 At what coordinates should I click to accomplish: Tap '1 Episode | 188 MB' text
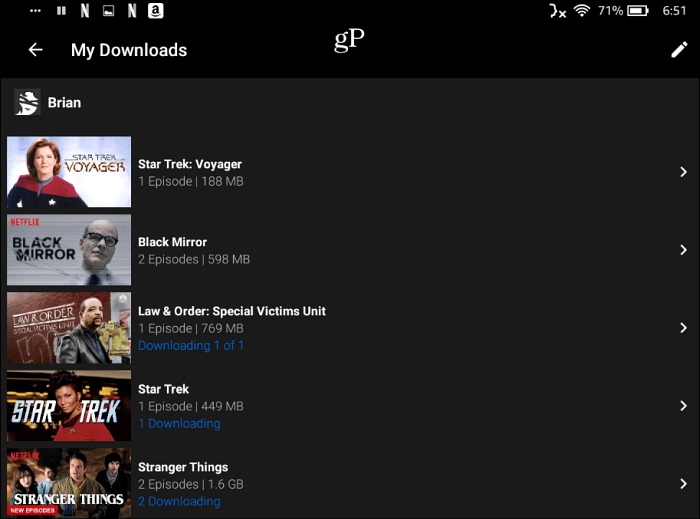(x=191, y=182)
